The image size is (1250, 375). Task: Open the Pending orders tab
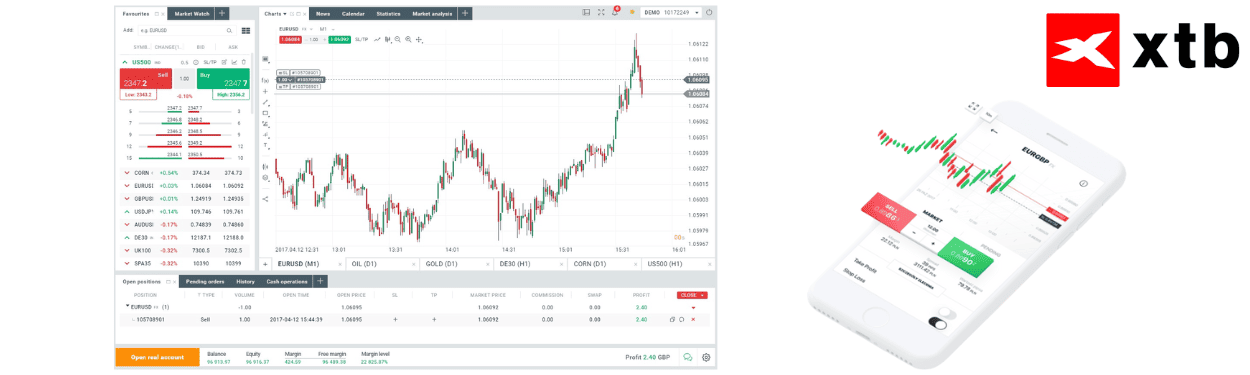[x=206, y=282]
